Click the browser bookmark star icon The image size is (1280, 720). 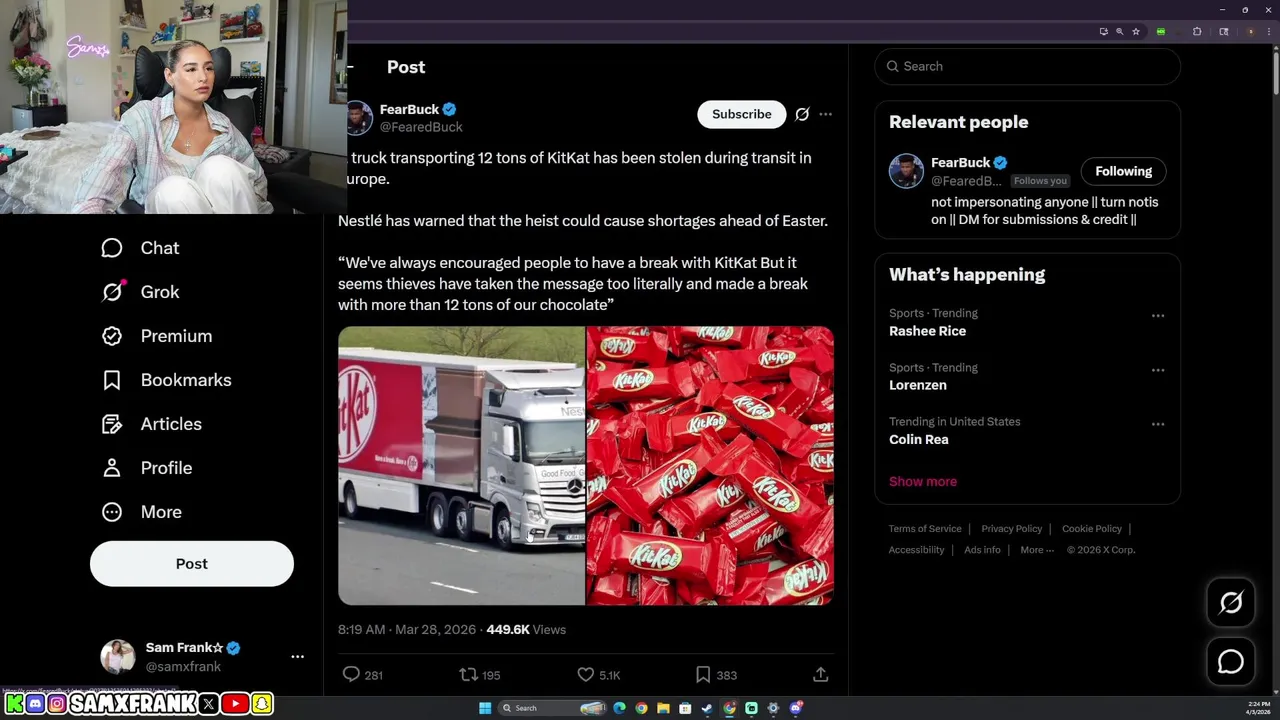tap(1136, 31)
